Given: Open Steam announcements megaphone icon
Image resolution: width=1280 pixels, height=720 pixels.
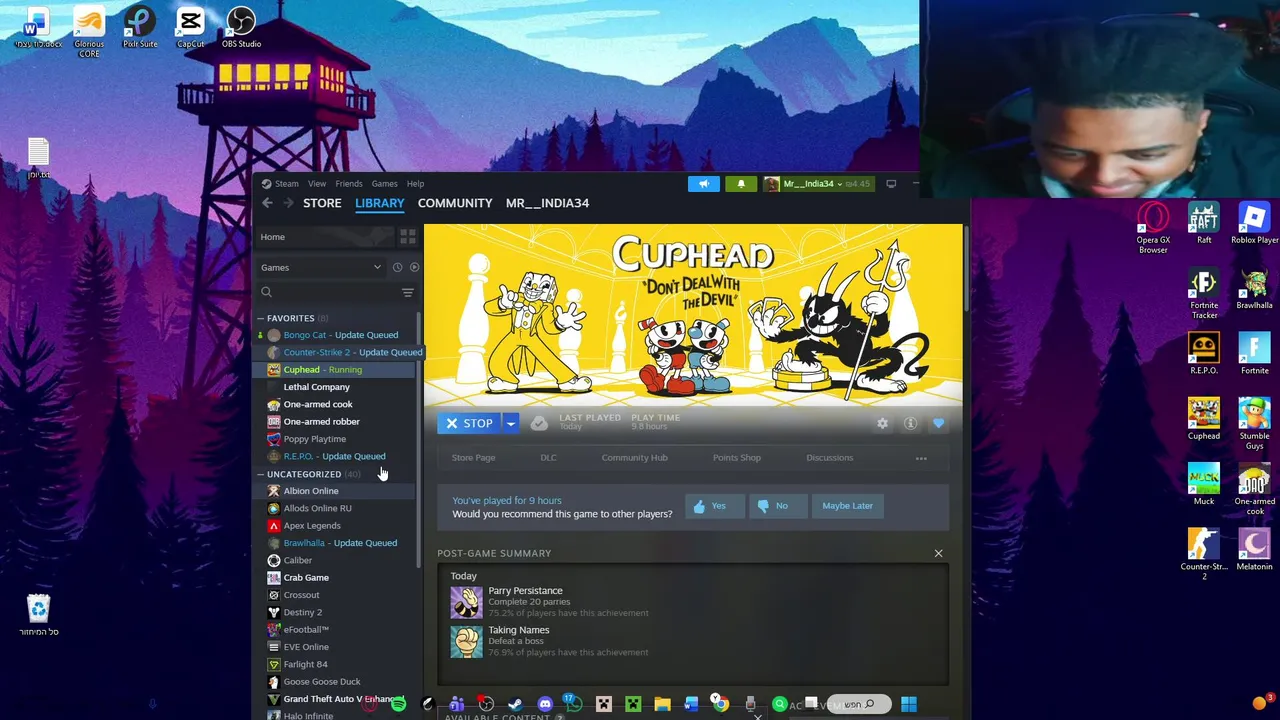Looking at the screenshot, I should coord(703,184).
